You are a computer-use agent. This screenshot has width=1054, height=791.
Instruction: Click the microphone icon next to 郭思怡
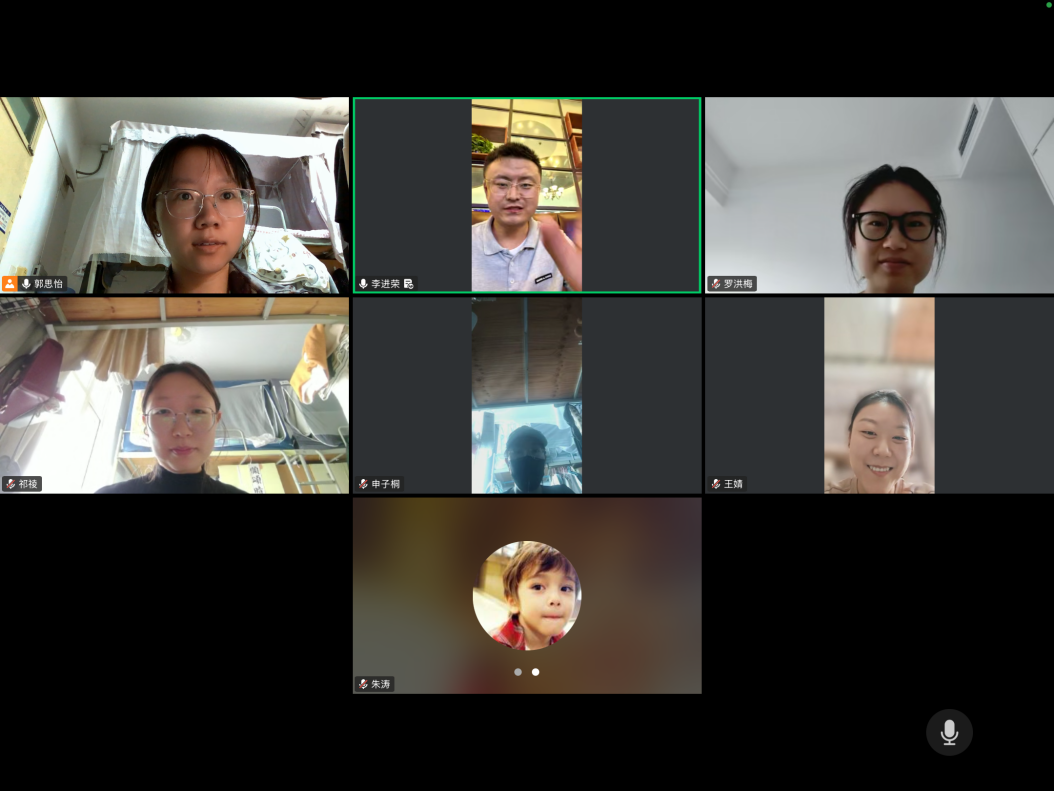pos(26,284)
